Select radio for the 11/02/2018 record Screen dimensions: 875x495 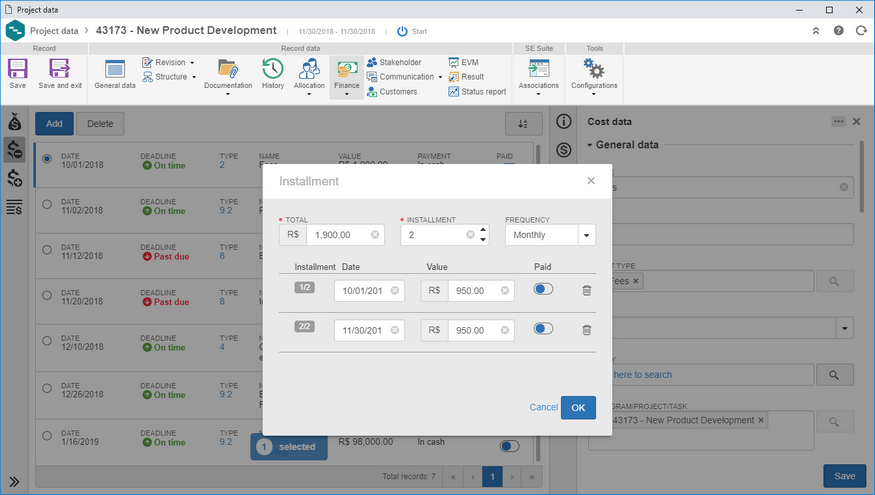[x=47, y=204]
